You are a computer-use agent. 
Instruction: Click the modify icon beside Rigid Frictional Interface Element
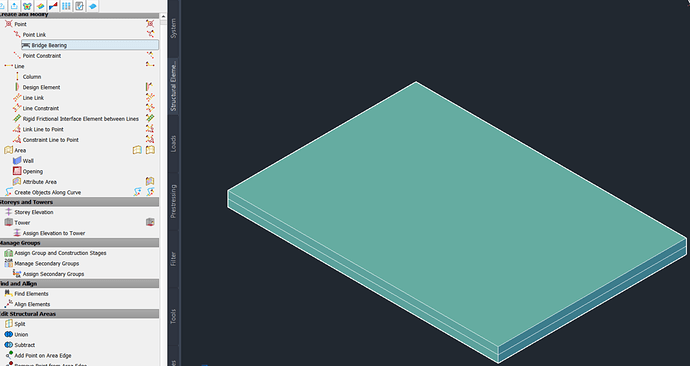[150, 118]
